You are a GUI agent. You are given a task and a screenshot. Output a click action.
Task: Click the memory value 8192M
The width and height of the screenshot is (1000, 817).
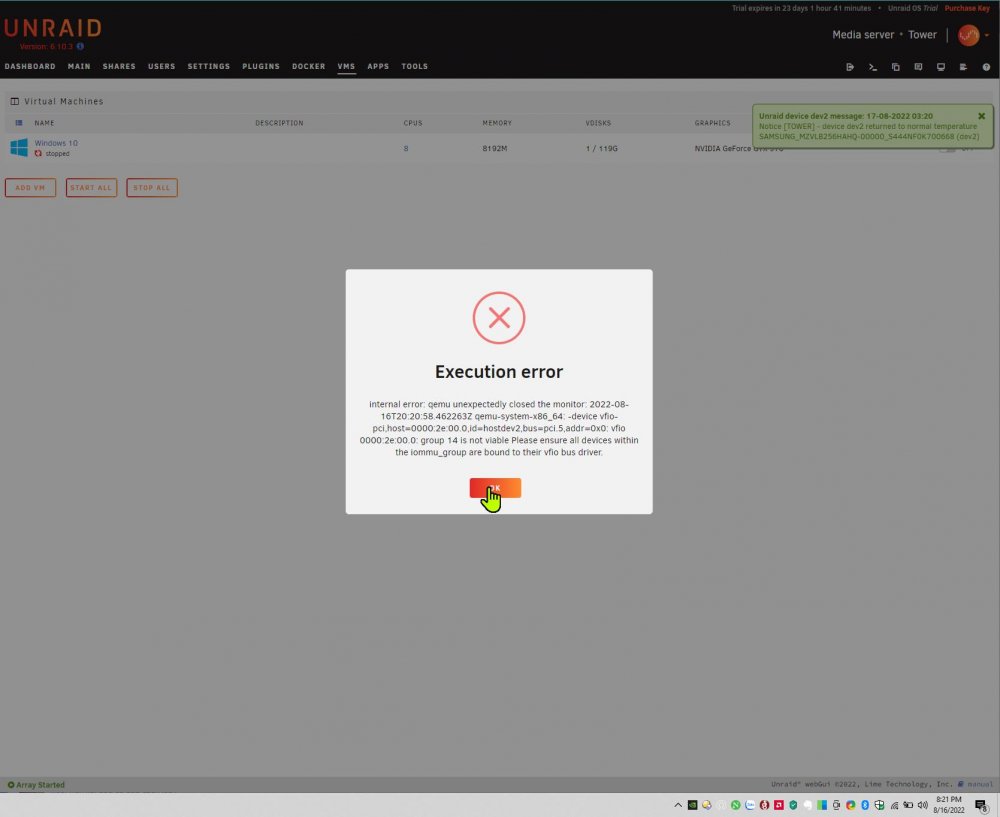coord(494,149)
